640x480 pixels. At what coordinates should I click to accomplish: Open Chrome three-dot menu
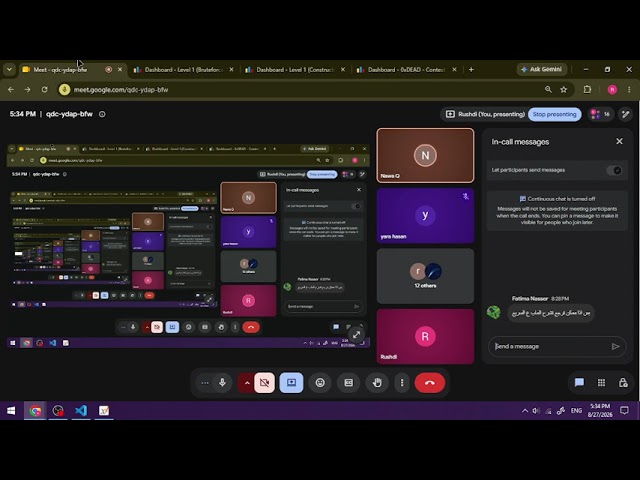coord(629,89)
